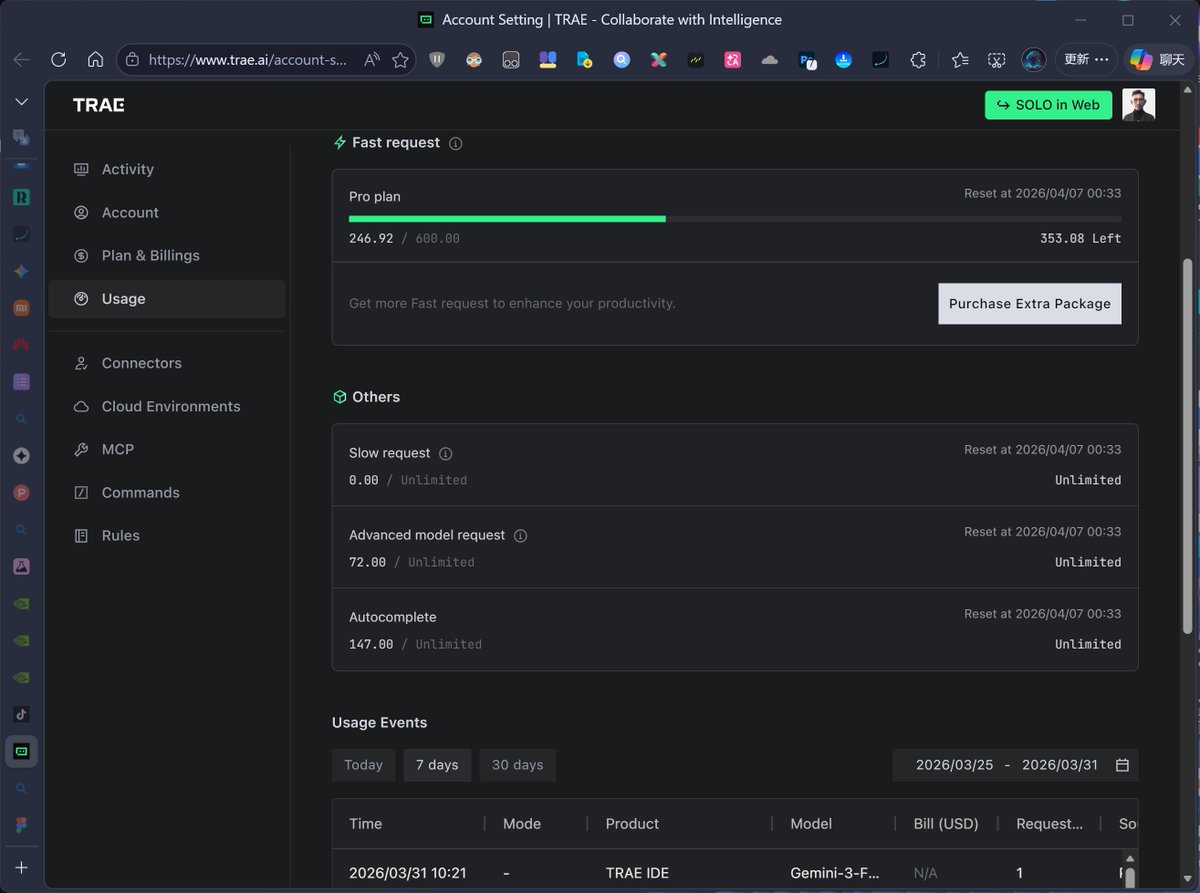Open the cloud extension icon

click(769, 60)
